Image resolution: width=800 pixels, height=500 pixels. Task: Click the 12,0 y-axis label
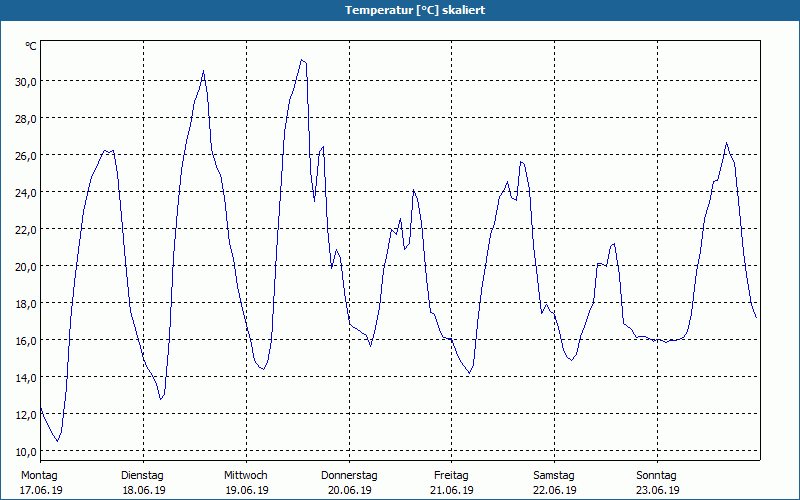click(x=26, y=414)
